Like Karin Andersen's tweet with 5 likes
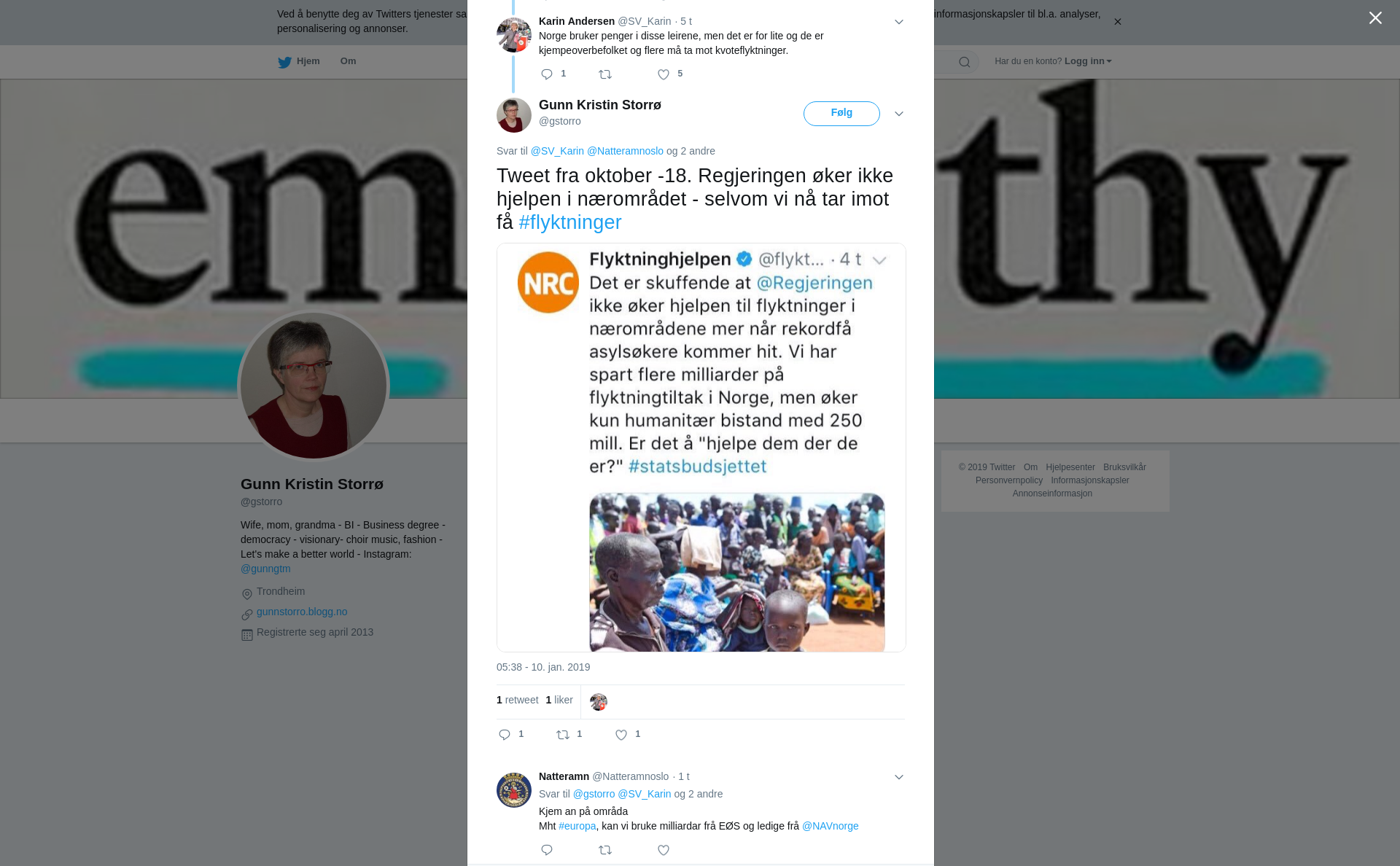 pos(664,74)
